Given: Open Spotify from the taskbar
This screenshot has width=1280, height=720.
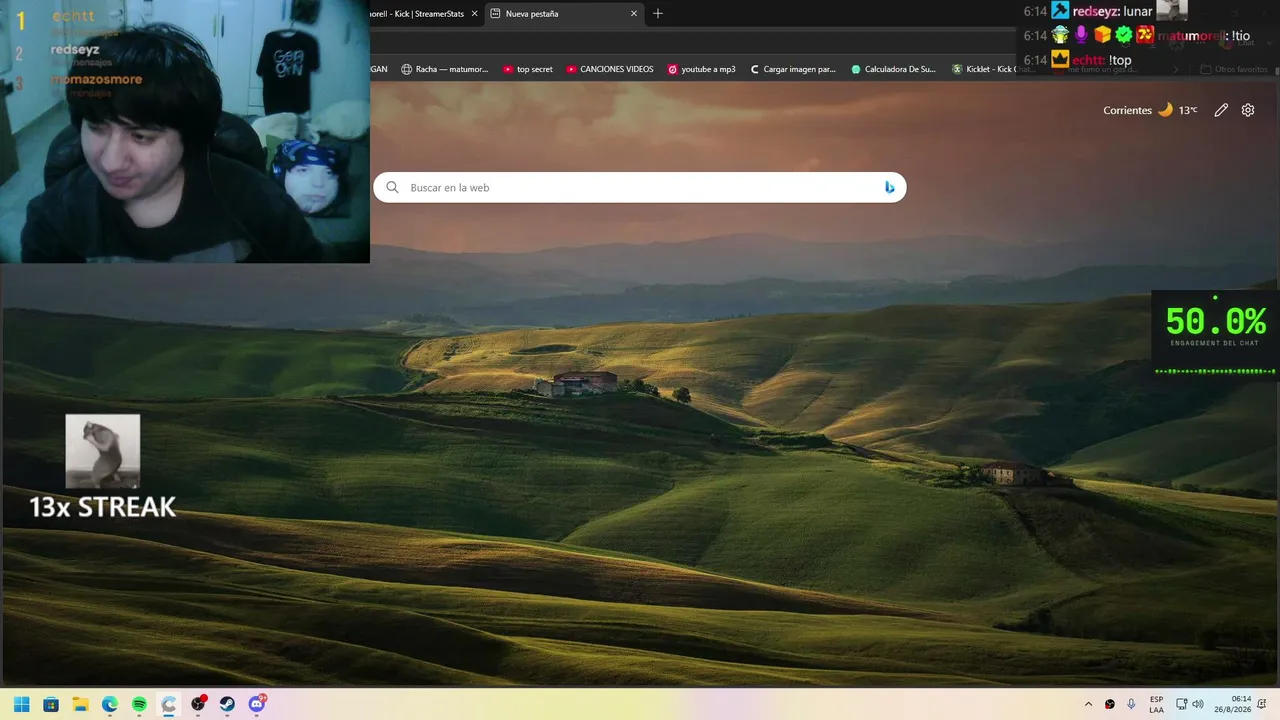Looking at the screenshot, I should point(139,704).
